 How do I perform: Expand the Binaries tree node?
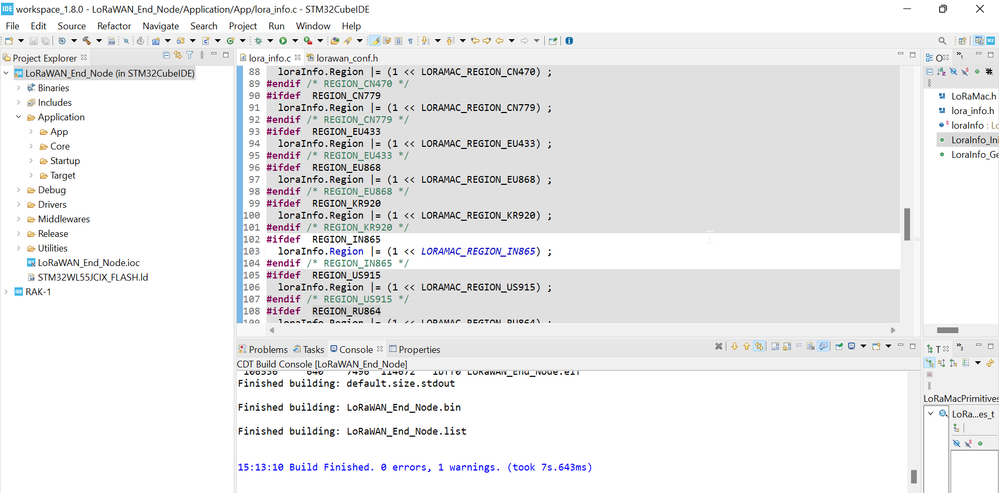pos(18,88)
